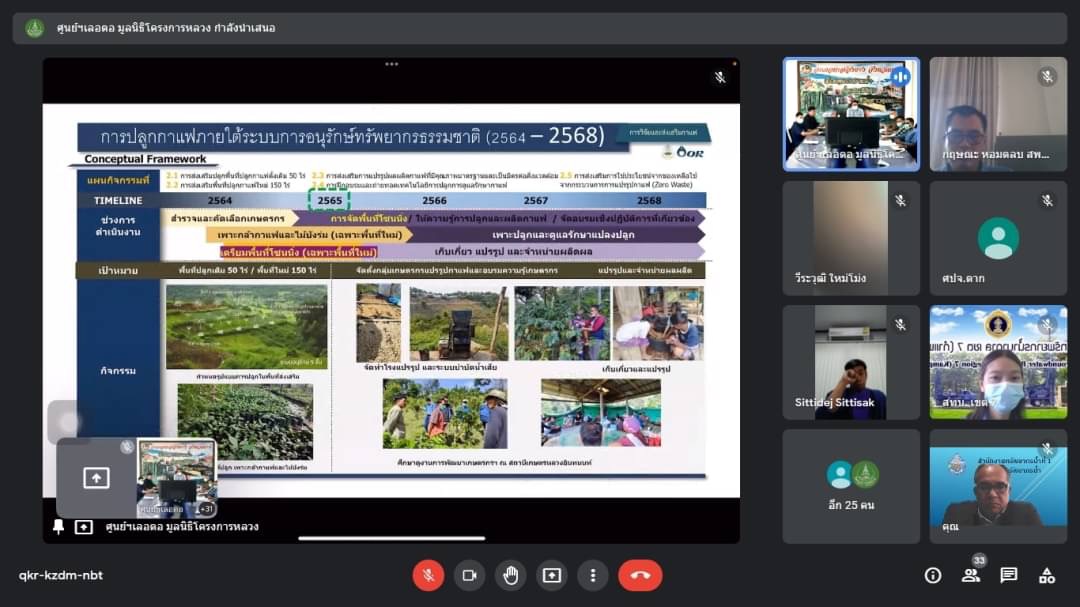Leave the call with the red hang-up button
This screenshot has height=607, width=1080.
point(641,575)
